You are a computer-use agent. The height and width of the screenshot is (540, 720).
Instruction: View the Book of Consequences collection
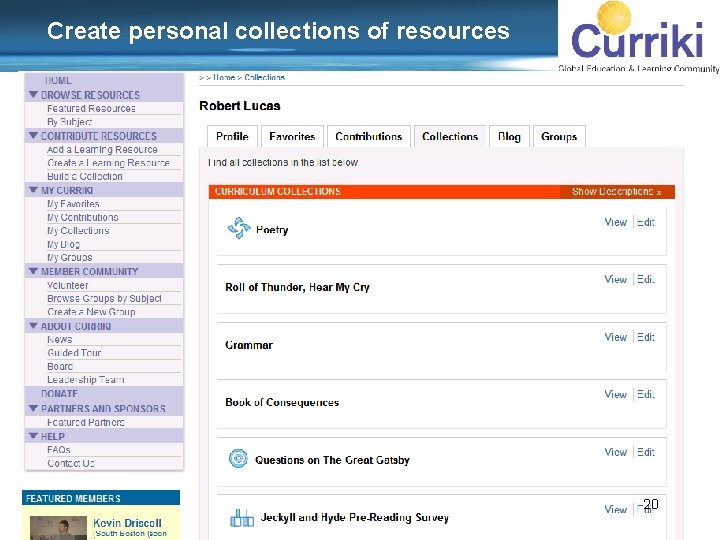point(615,394)
